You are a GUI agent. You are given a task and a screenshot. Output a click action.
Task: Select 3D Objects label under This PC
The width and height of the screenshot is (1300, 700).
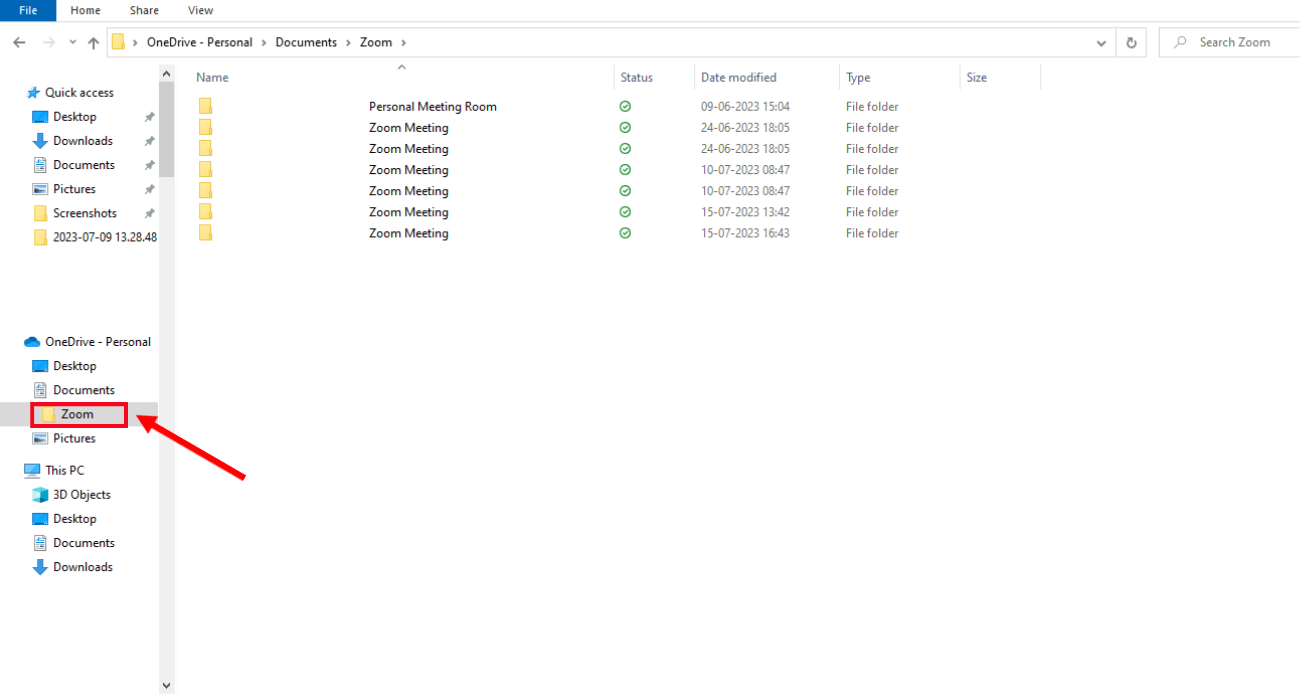pos(82,495)
